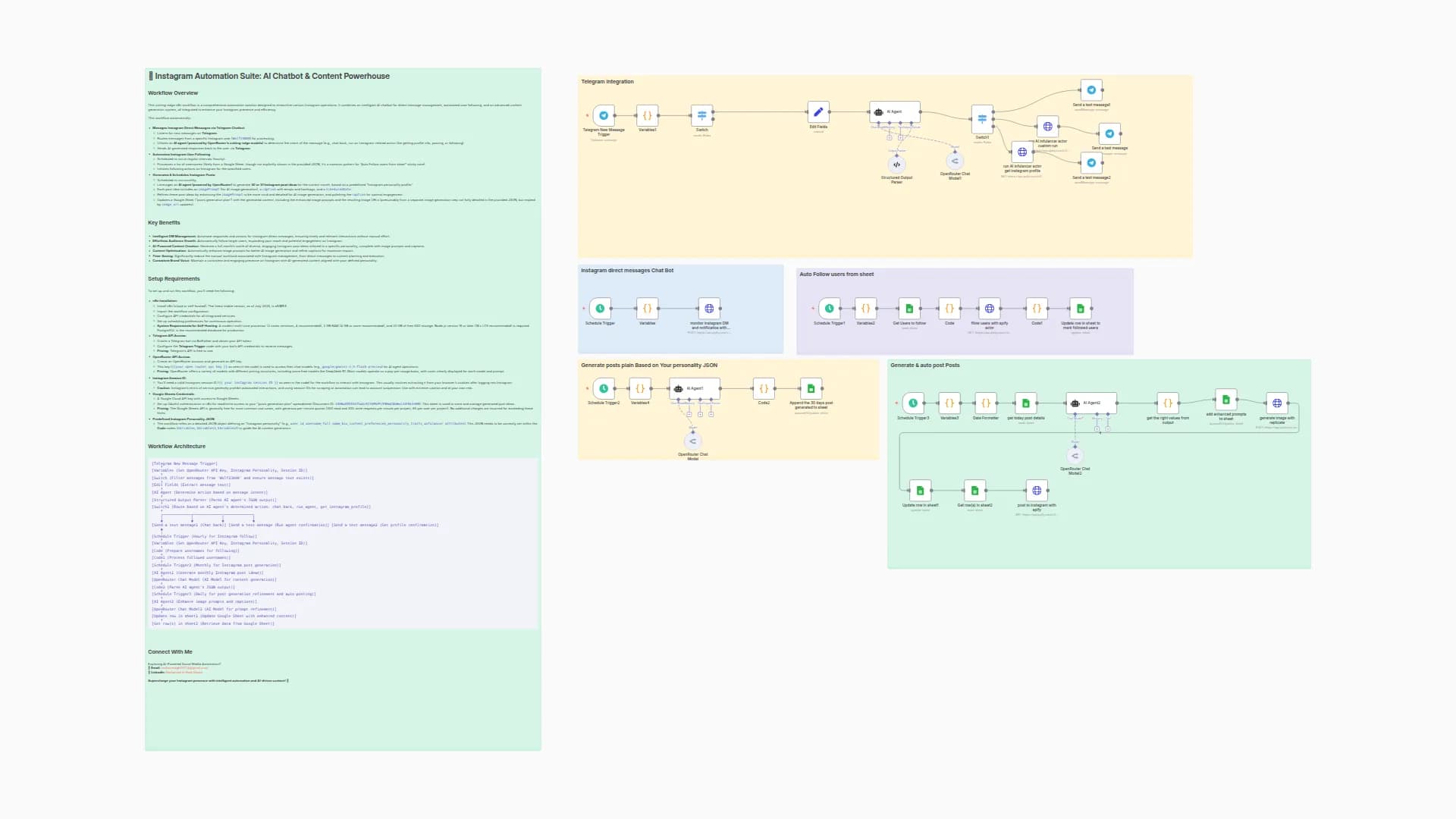Open the Edit Fields node
The width and height of the screenshot is (1456, 819).
[819, 111]
